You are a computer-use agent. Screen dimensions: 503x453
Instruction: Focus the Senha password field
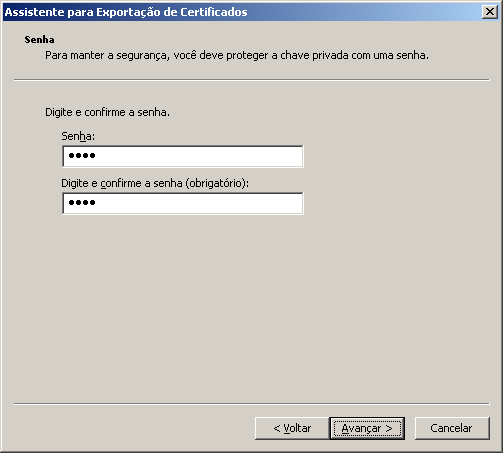[x=183, y=156]
